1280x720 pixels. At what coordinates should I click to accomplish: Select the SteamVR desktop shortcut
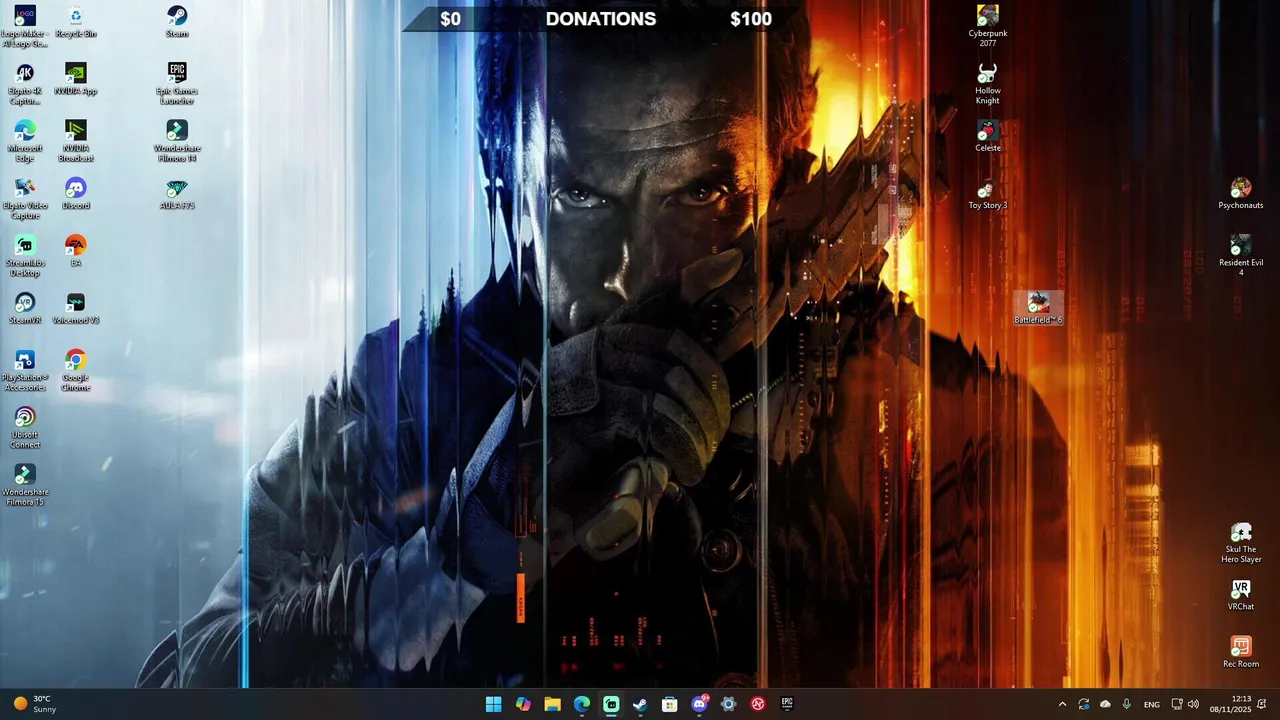(25, 307)
